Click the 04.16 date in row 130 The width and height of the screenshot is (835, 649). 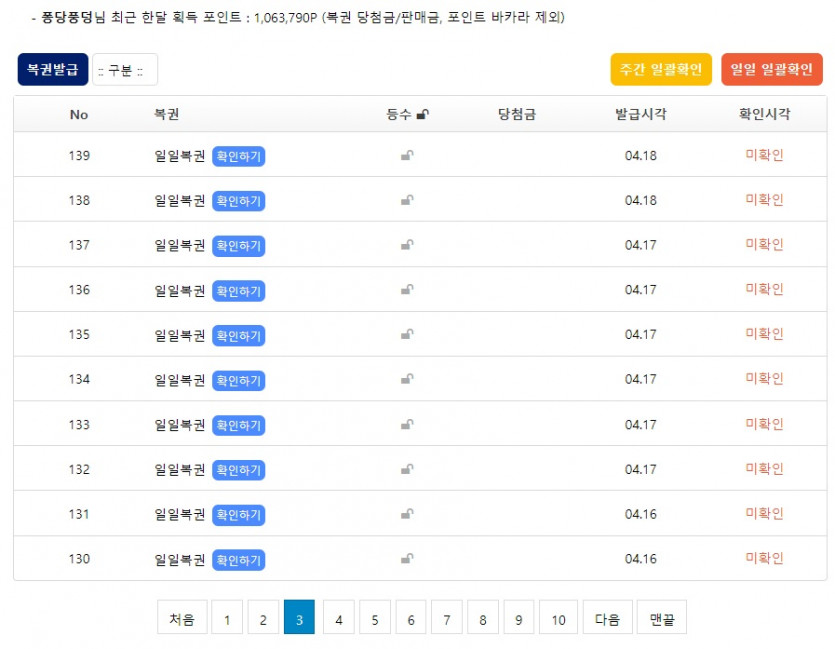(x=641, y=559)
